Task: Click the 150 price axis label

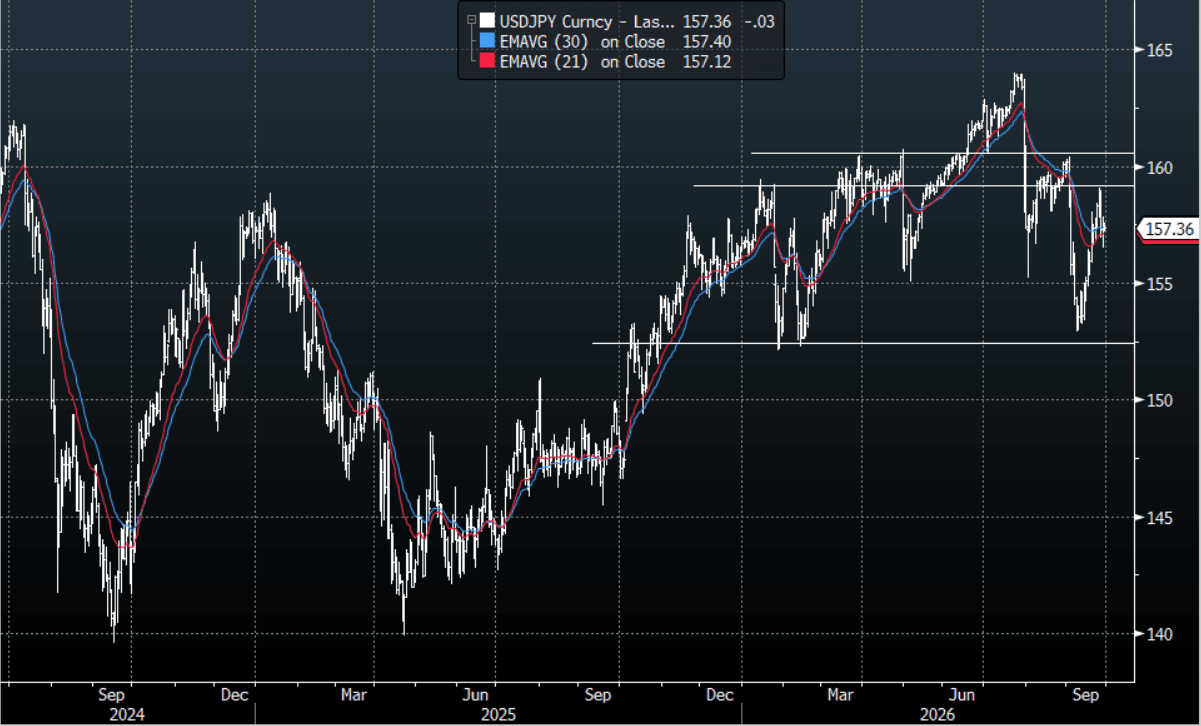Action: point(1158,400)
